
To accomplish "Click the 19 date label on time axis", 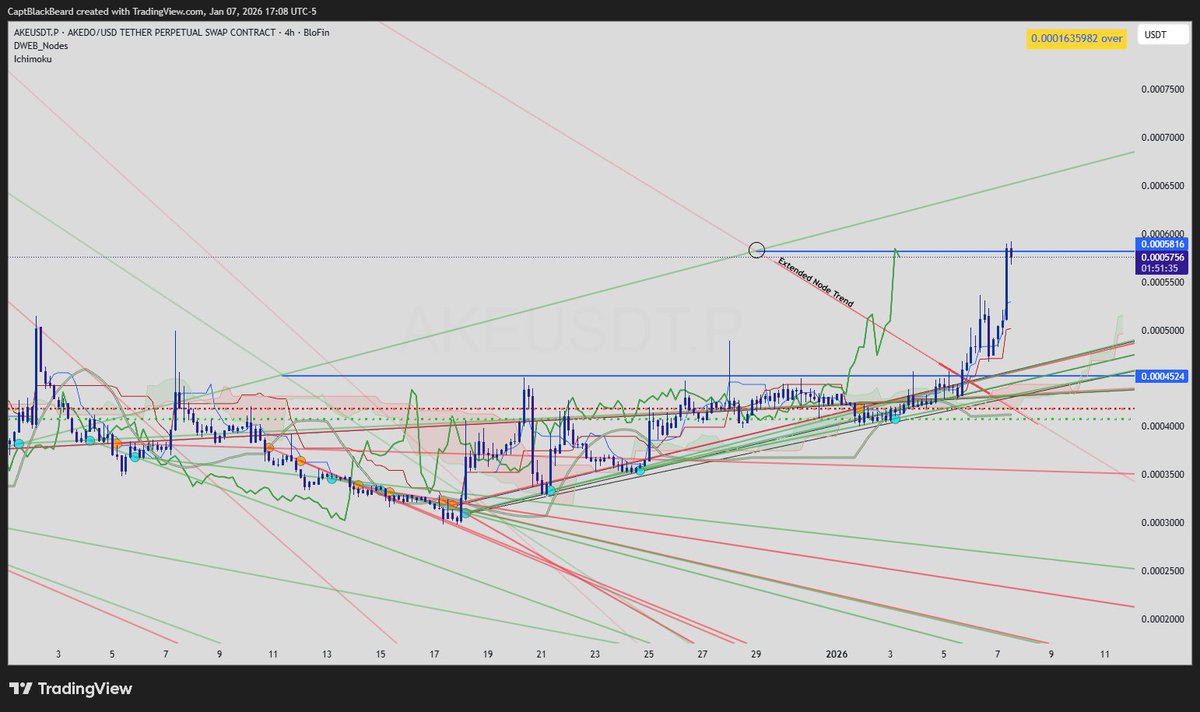I will tap(488, 654).
